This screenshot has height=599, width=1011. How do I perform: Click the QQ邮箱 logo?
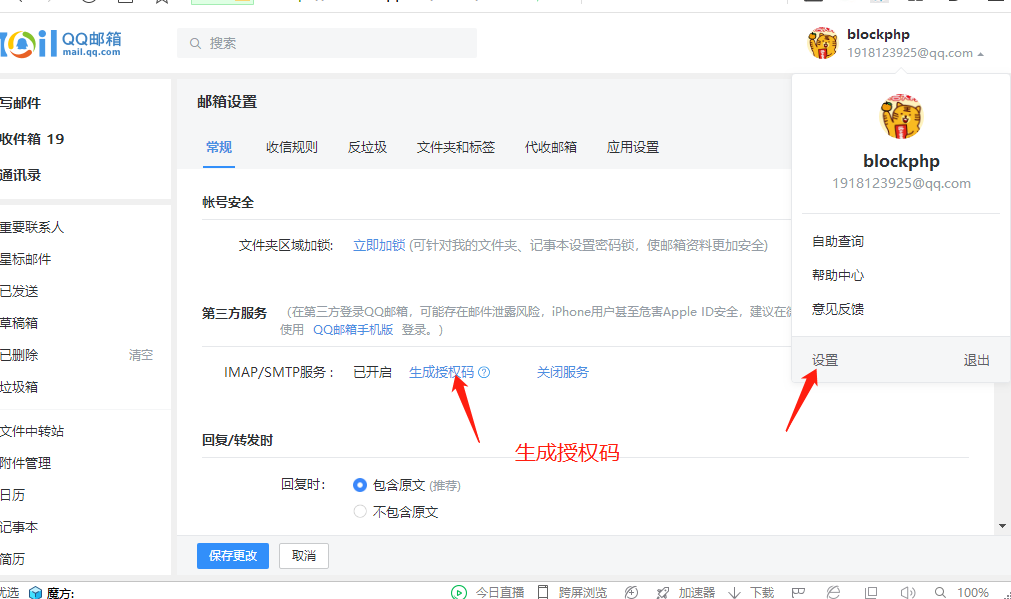click(x=61, y=44)
